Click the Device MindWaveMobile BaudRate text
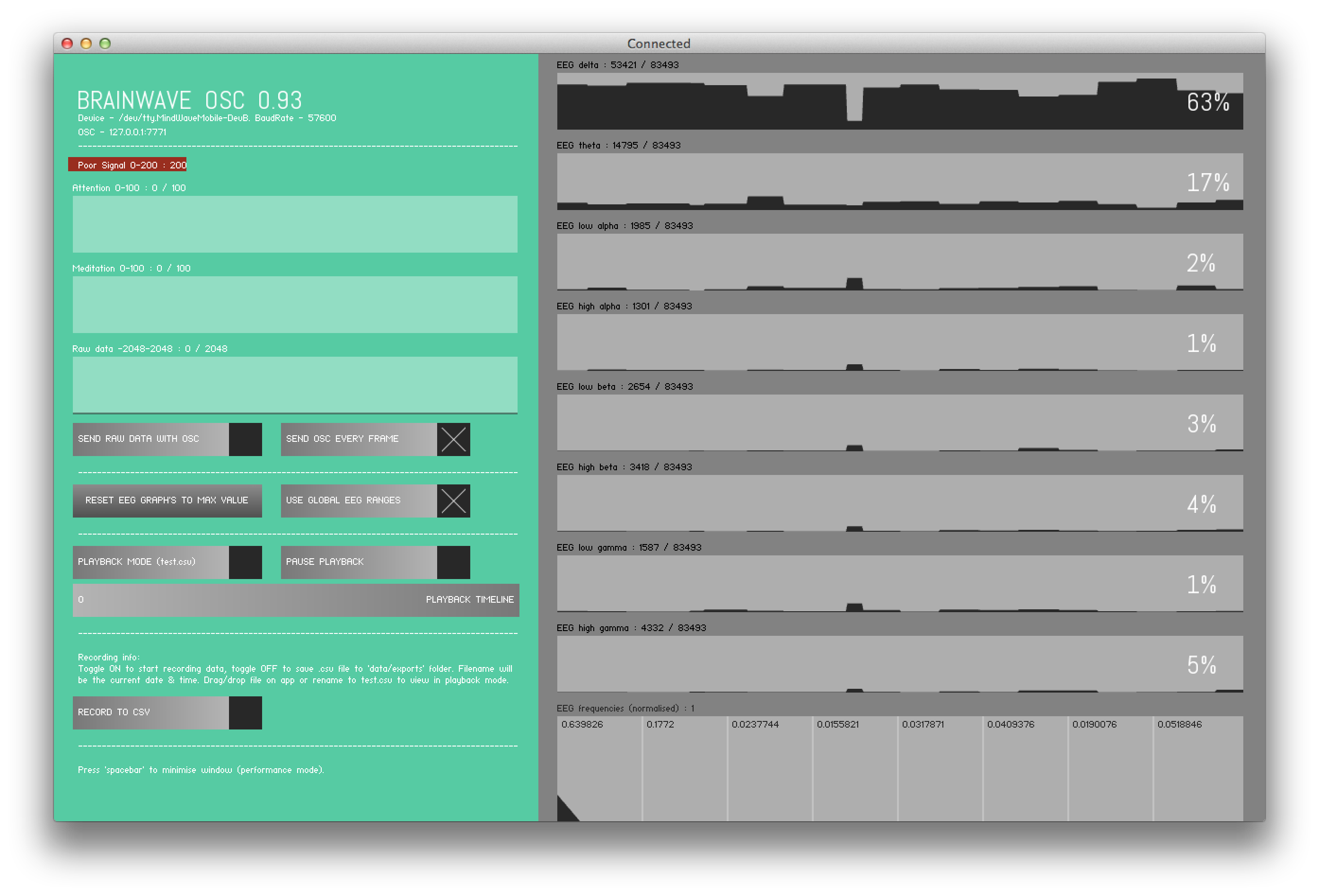 (x=207, y=118)
